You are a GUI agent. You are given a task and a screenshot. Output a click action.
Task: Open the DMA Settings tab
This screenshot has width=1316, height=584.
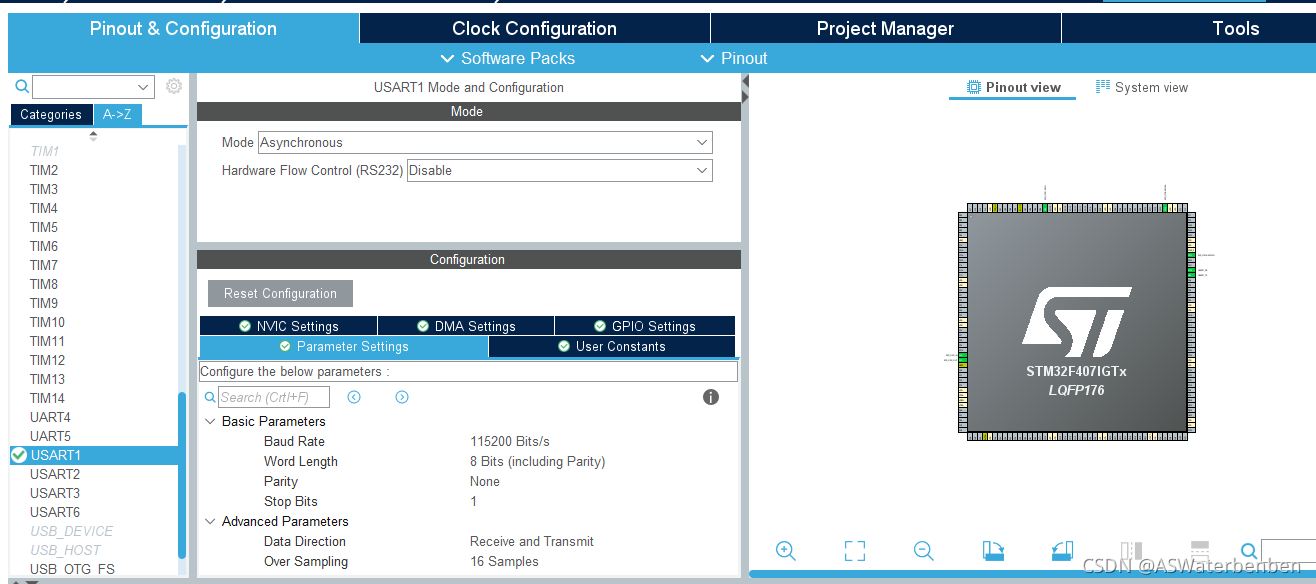pyautogui.click(x=466, y=326)
